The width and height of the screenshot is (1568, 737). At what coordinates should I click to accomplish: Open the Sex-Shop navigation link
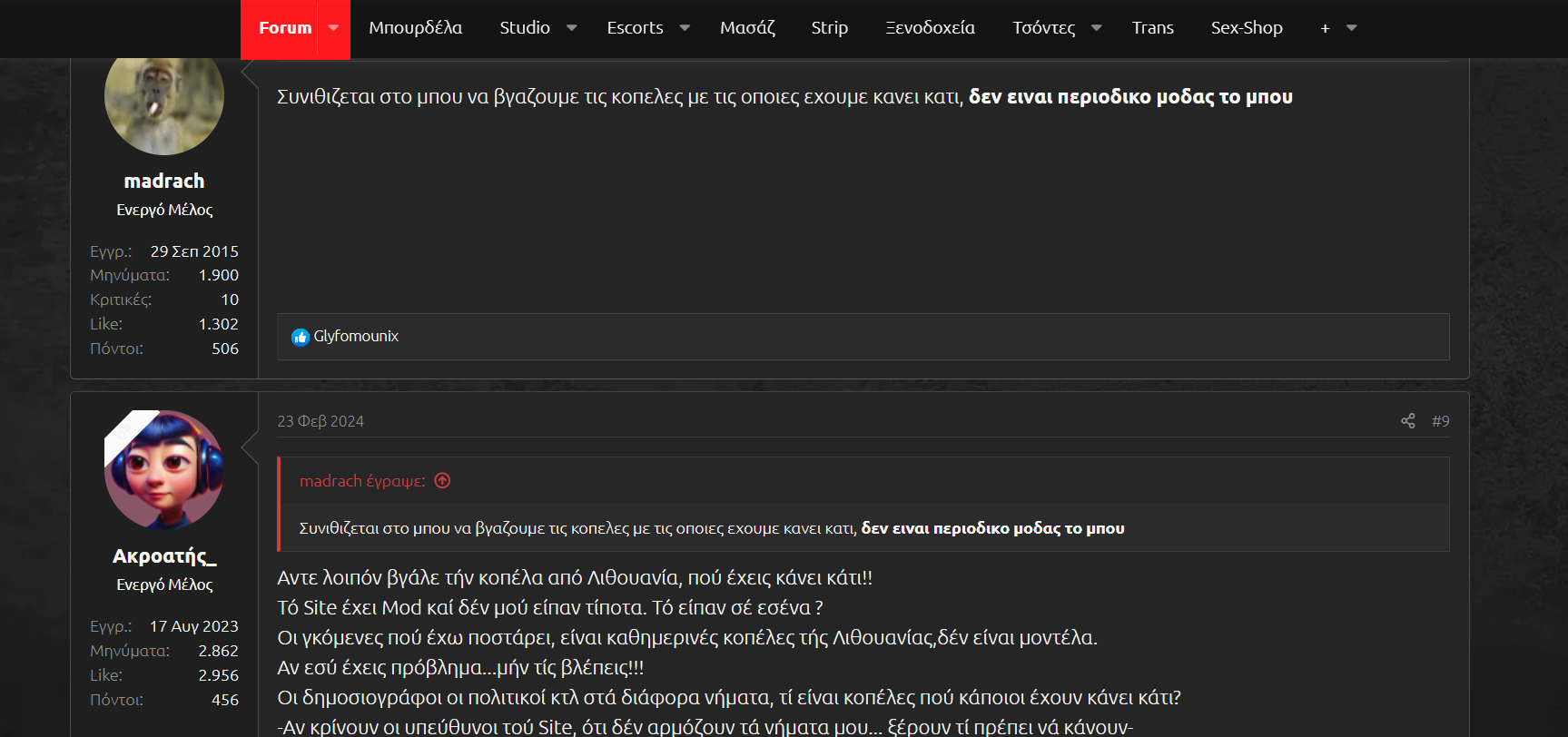point(1246,28)
